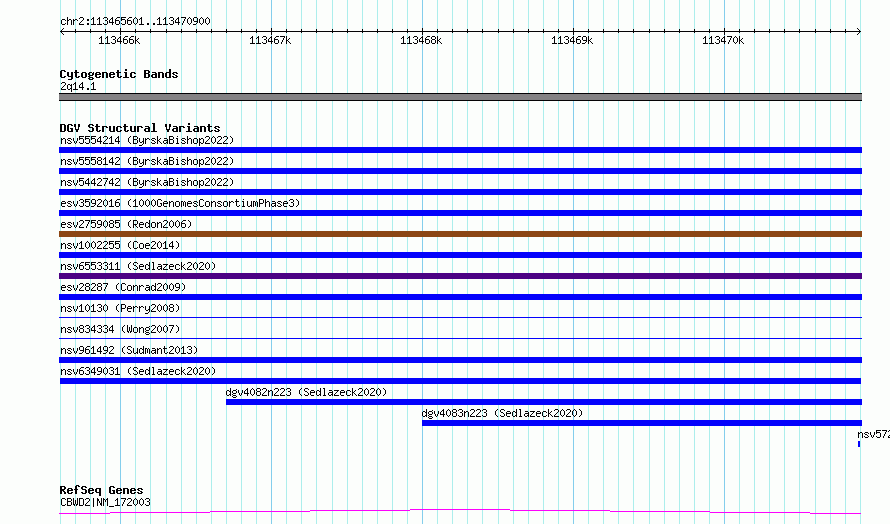Click the purple bar for nsv6553311

point(460,276)
